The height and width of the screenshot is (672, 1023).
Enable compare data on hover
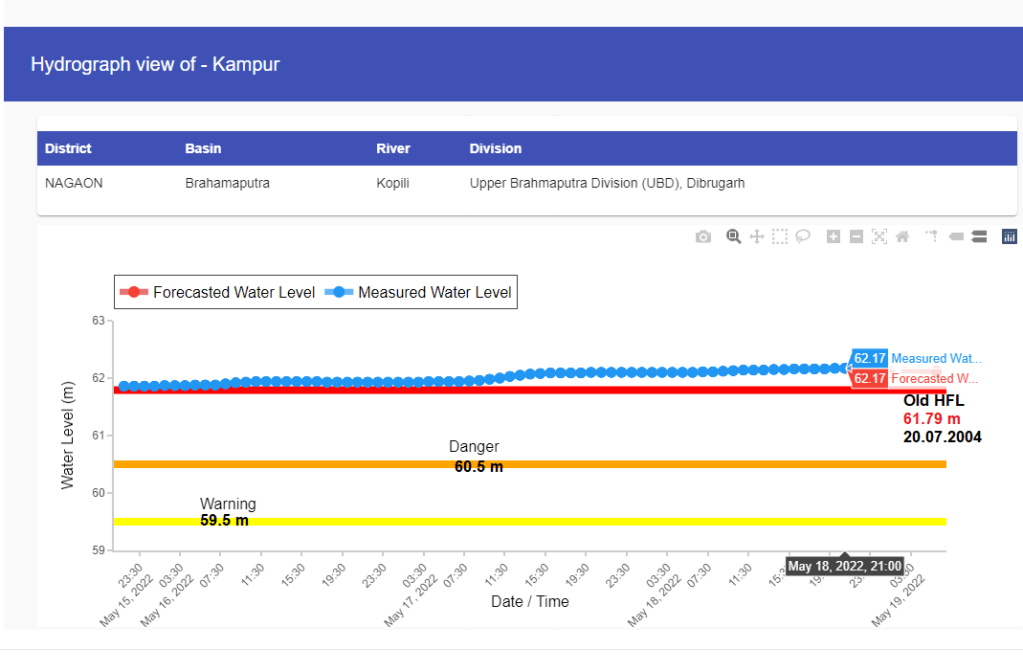point(979,237)
